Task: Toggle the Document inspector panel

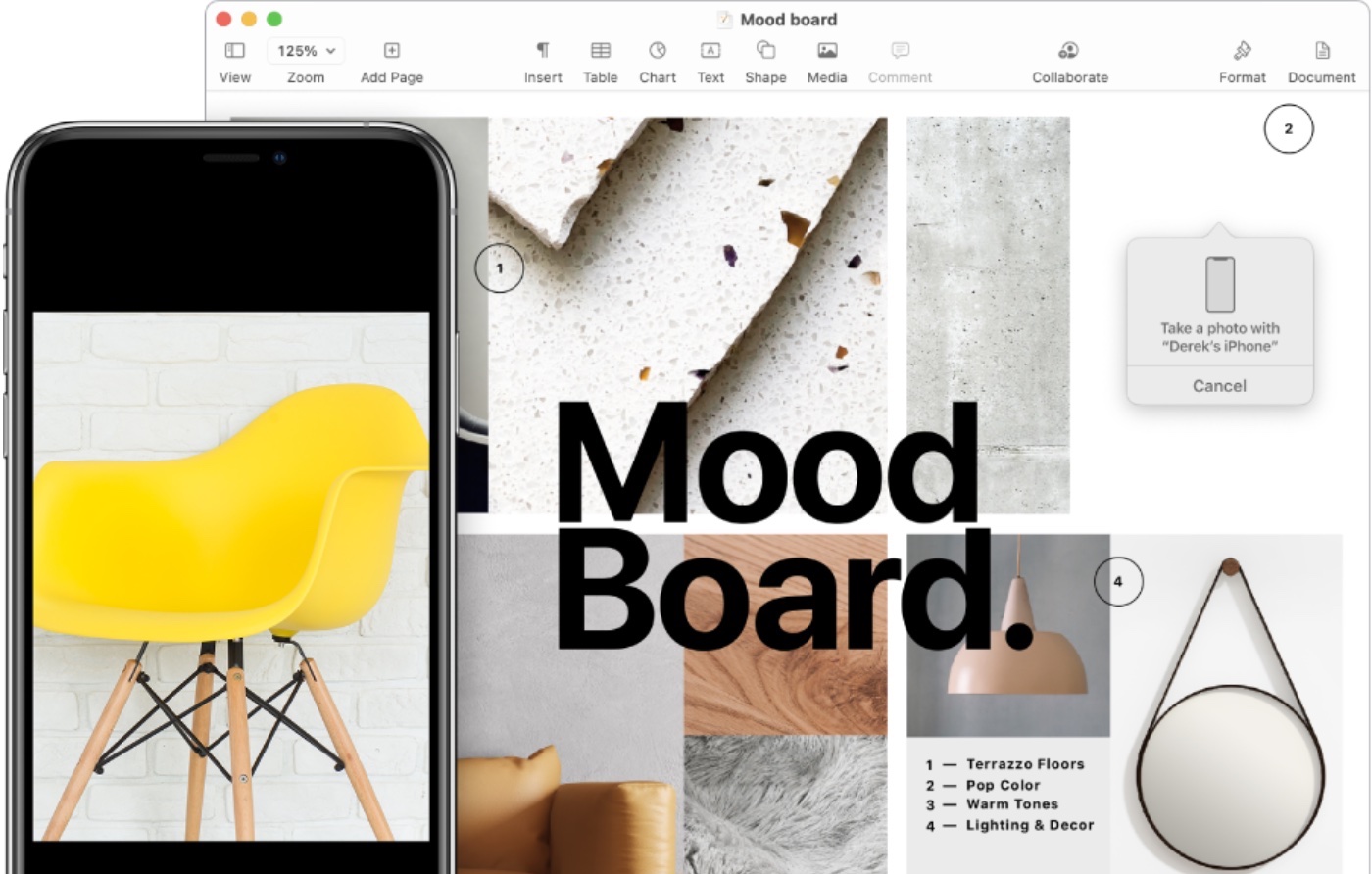Action: pos(1321,51)
